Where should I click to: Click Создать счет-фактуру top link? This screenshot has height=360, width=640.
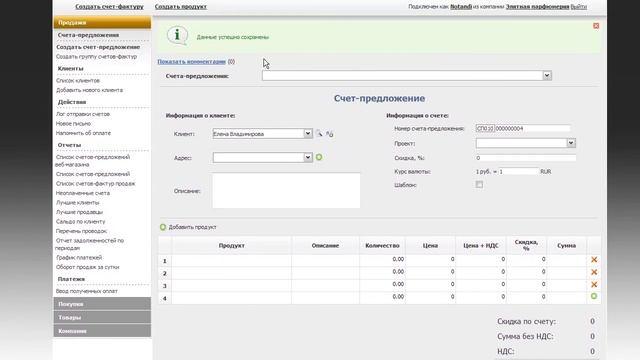[x=109, y=7]
